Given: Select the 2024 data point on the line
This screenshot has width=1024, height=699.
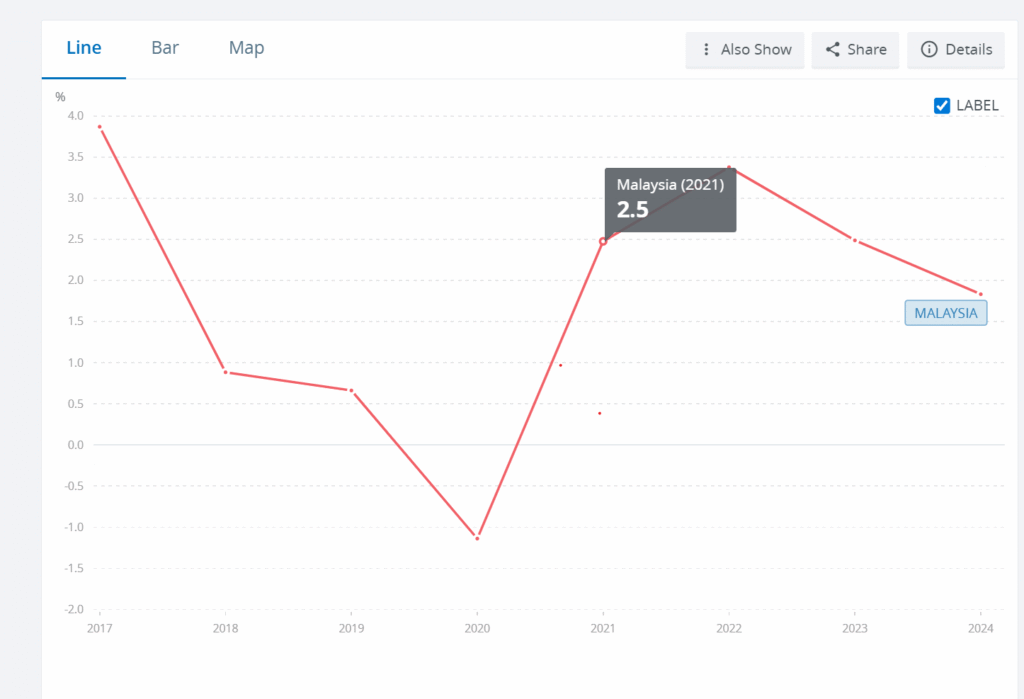Looking at the screenshot, I should coord(980,294).
